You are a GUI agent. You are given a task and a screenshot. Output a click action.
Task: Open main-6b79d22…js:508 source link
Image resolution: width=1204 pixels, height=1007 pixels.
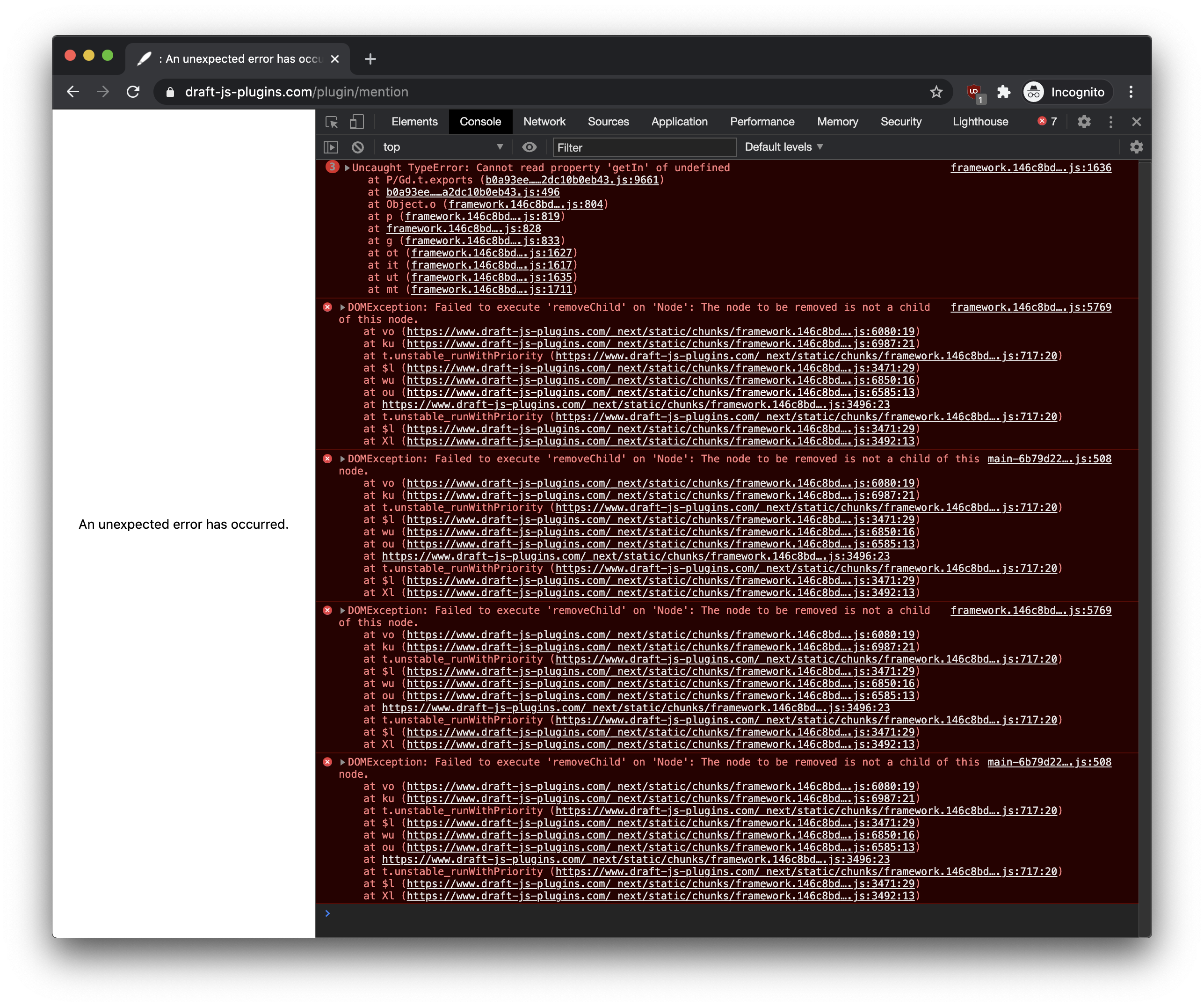click(x=1049, y=459)
